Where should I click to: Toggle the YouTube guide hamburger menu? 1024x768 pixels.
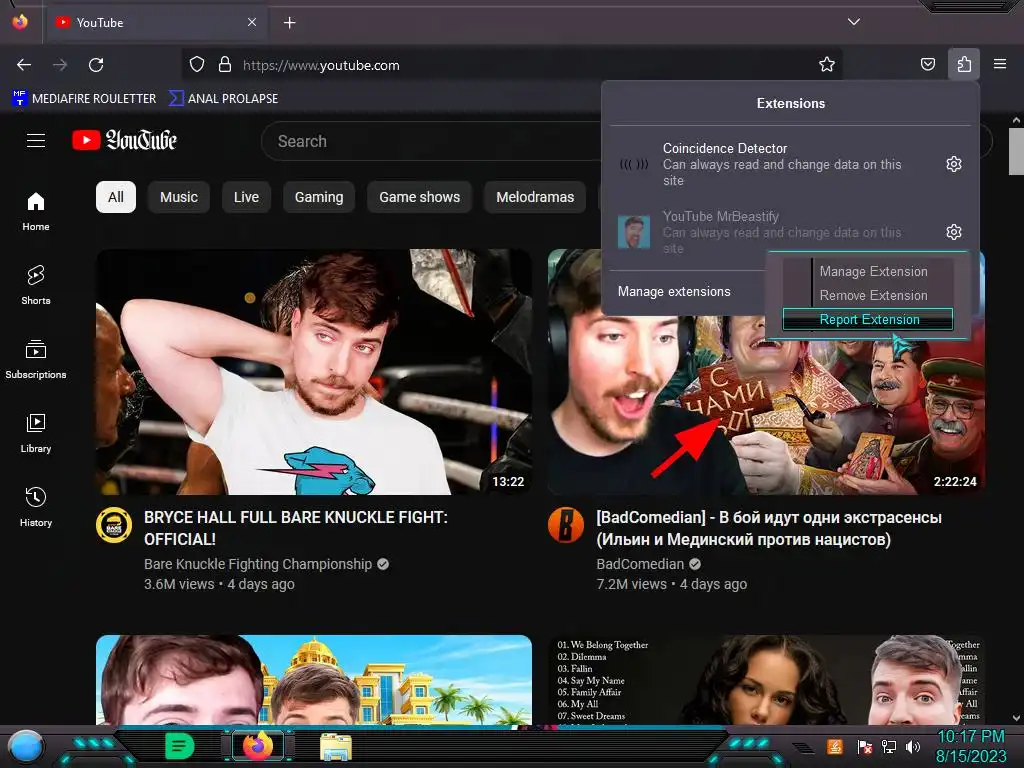[36, 140]
